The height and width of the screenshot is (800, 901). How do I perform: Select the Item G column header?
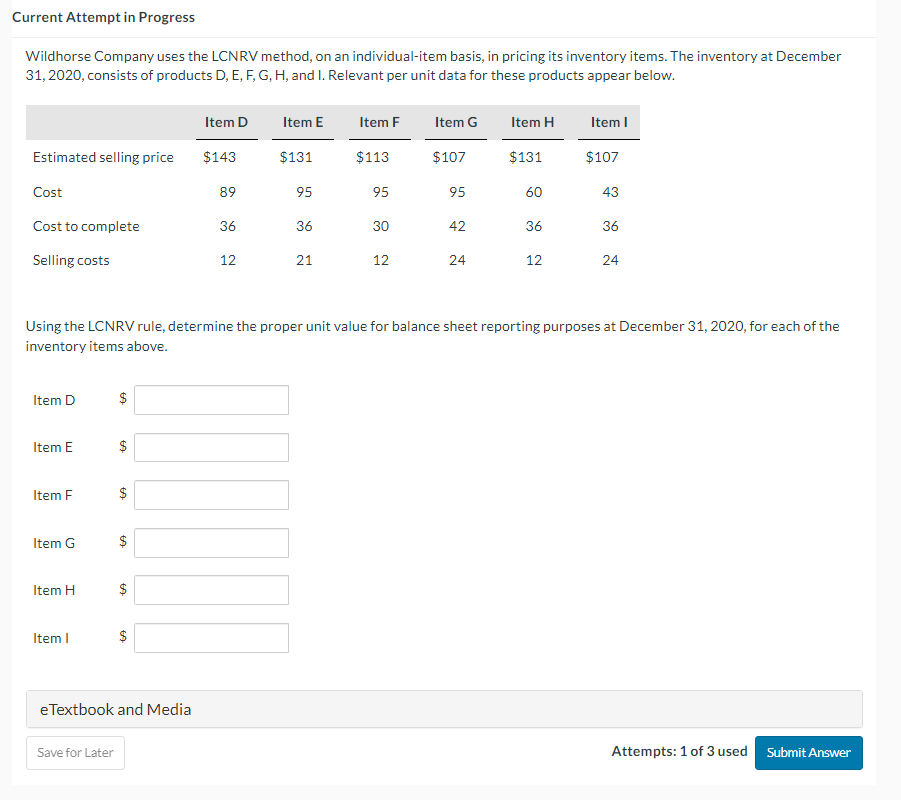pos(456,122)
